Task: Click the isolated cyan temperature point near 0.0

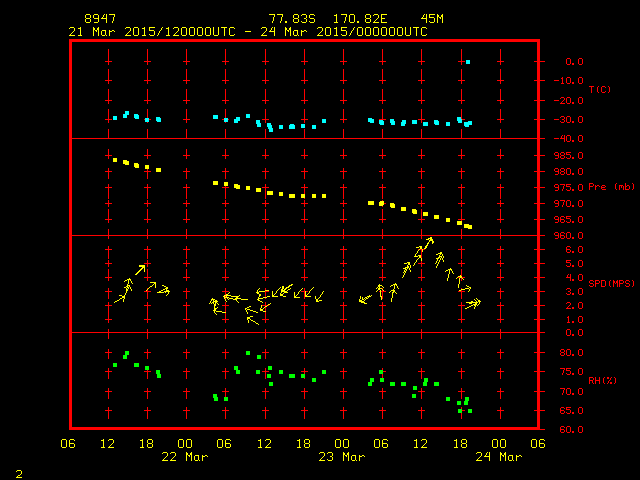Action: [x=468, y=62]
